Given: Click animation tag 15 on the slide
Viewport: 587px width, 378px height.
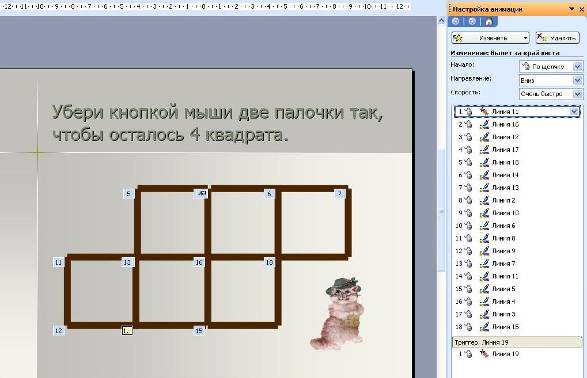Looking at the screenshot, I should pyautogui.click(x=199, y=330).
